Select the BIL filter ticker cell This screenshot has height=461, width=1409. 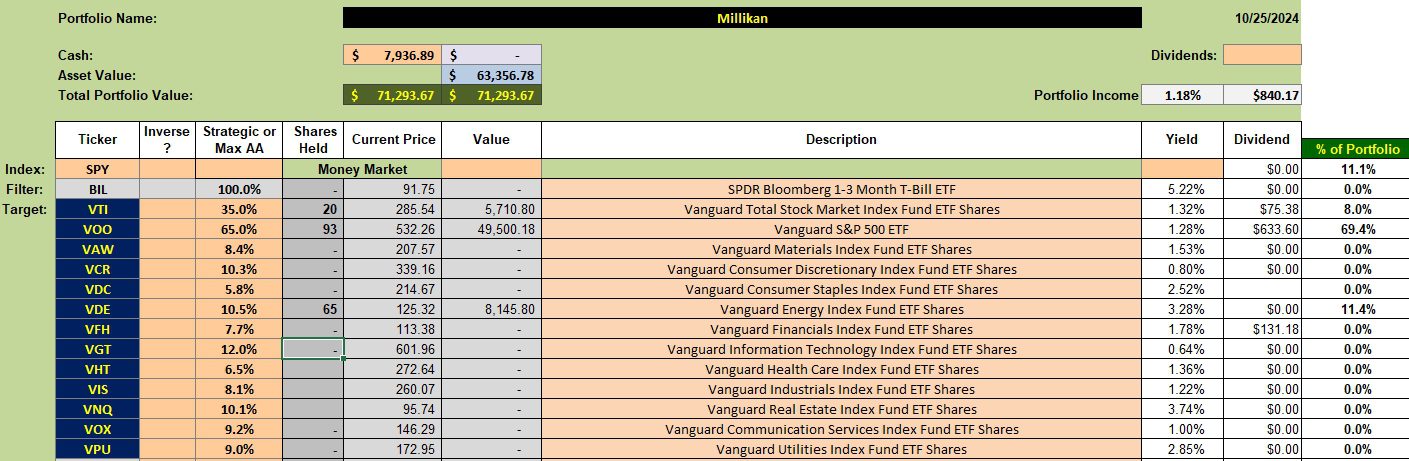[97, 189]
